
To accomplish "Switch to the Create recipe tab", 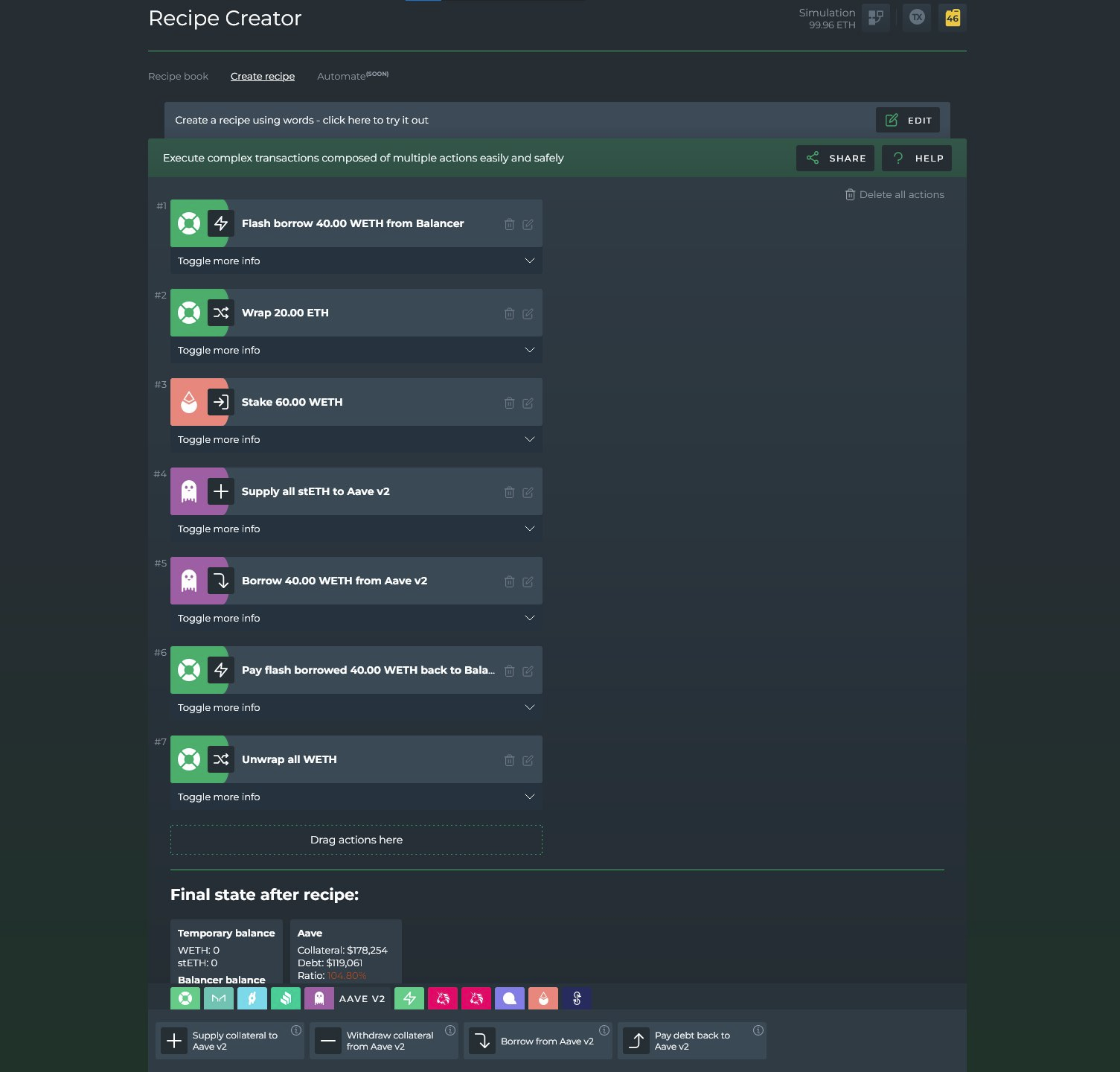I will click(x=263, y=76).
